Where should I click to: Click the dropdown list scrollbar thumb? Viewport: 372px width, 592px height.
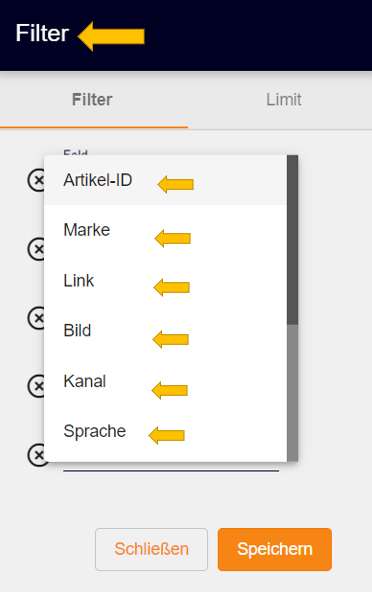[x=292, y=240]
